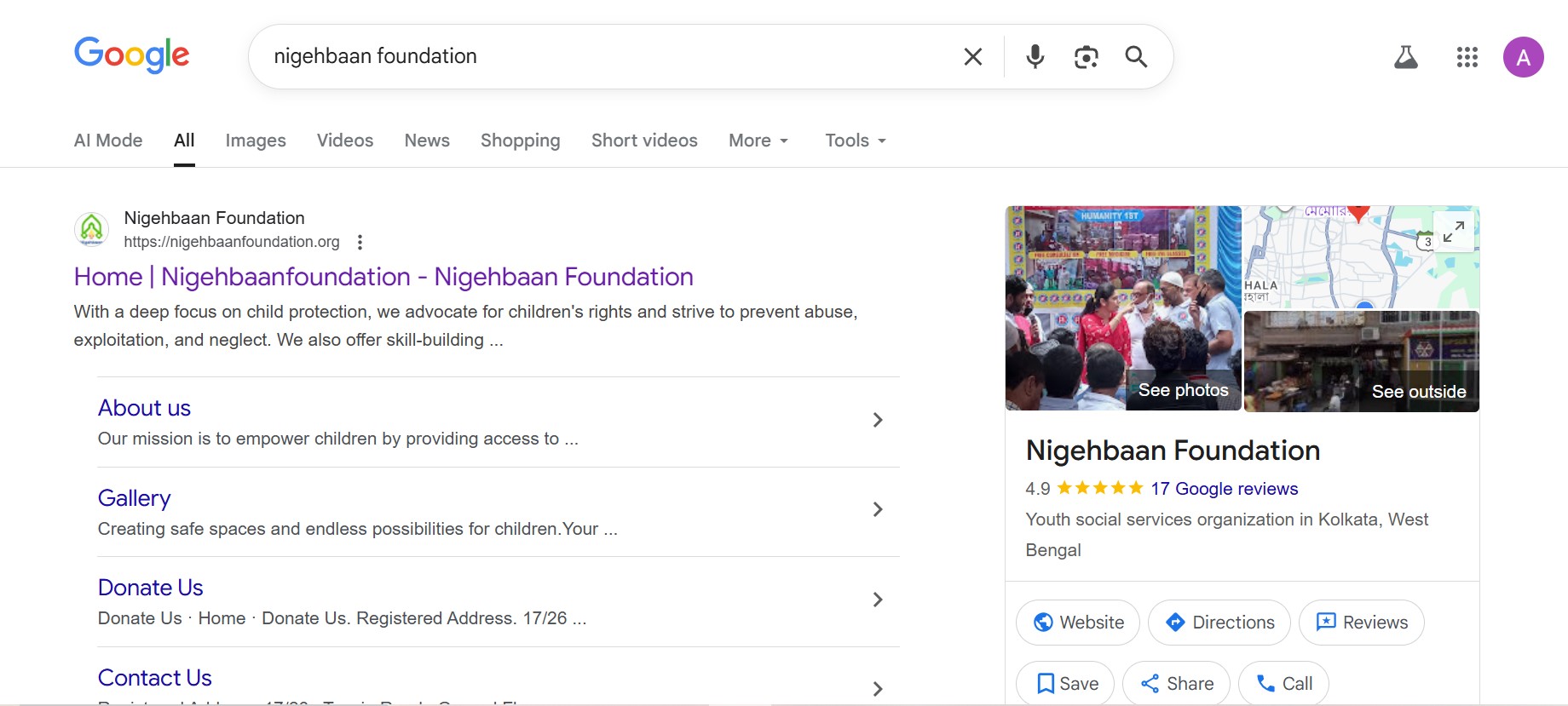Clear the search box text
Viewport: 1568px width, 706px height.
[x=972, y=57]
